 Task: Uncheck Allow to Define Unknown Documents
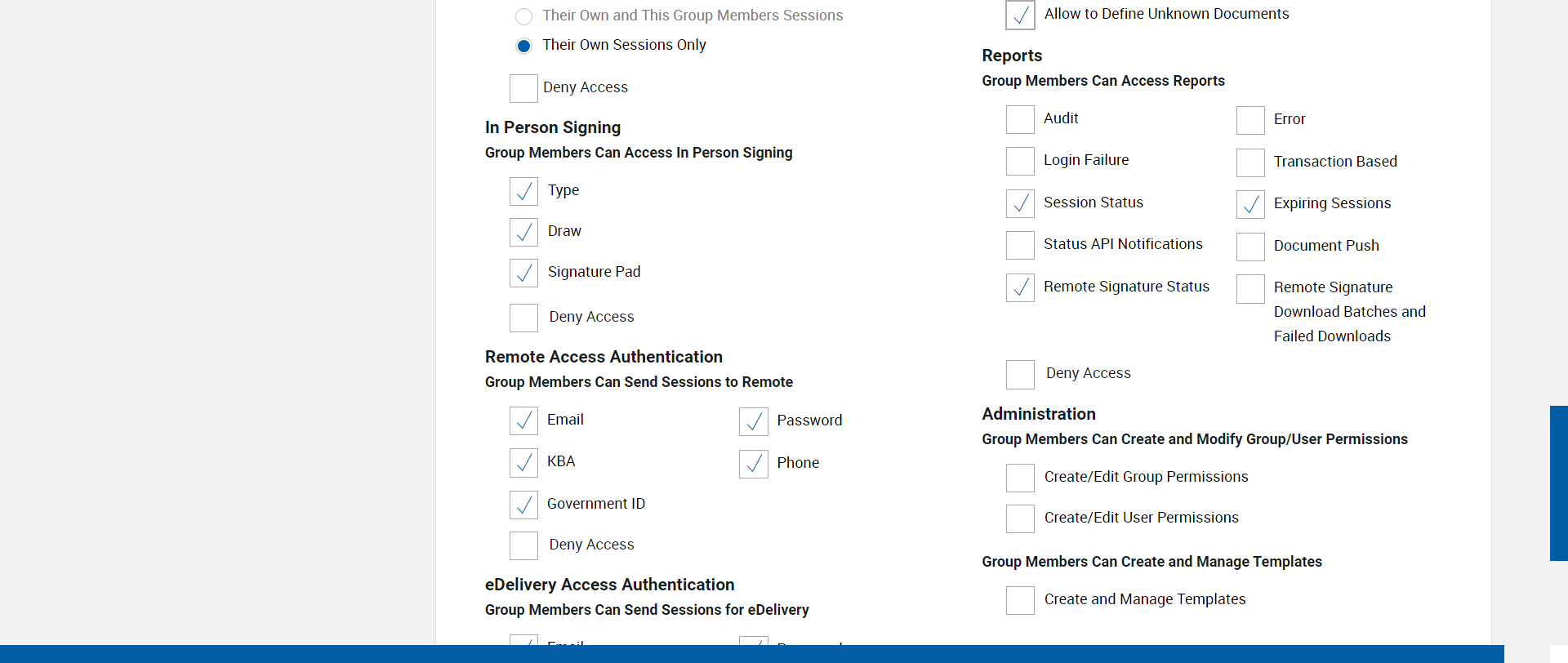1020,15
